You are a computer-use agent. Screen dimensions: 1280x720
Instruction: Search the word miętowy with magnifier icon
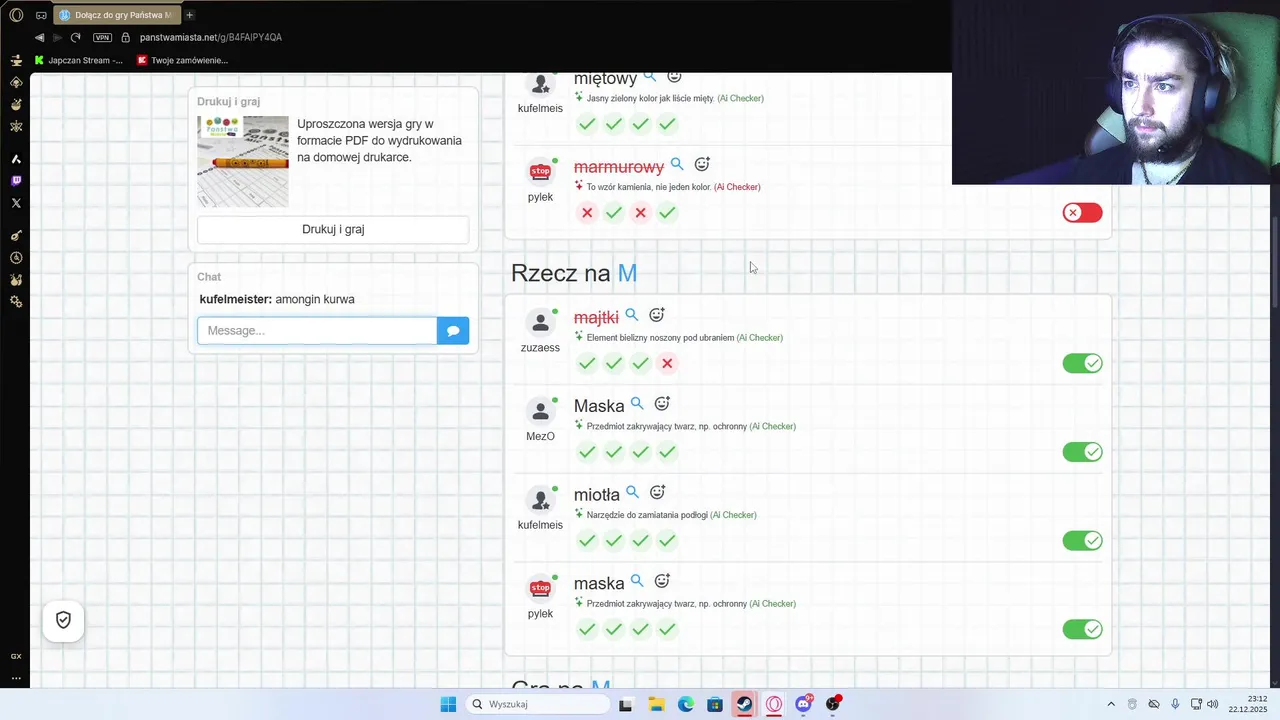(650, 77)
